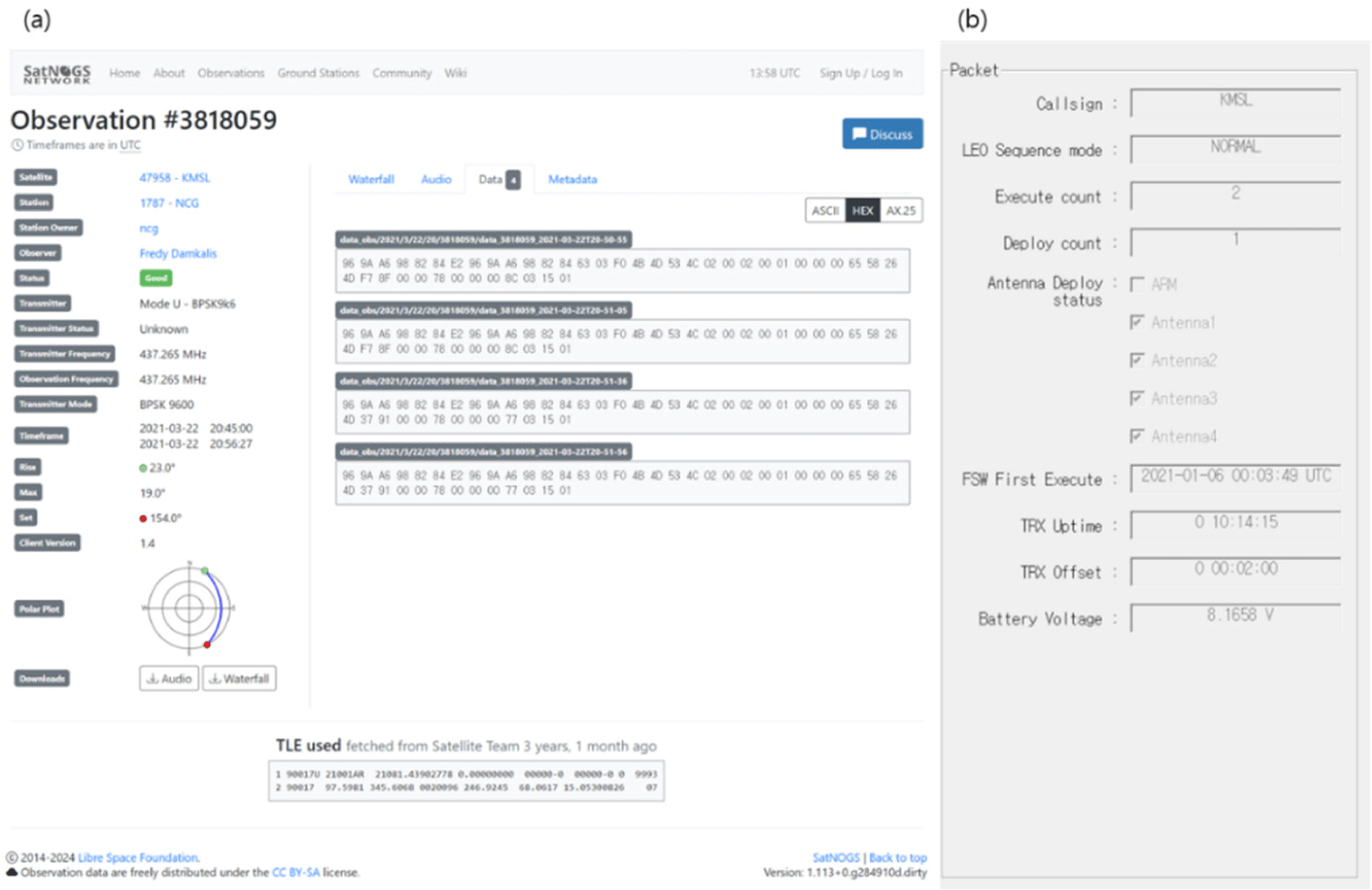Open satellite link 47958 - KMSL
Image resolution: width=1372 pixels, height=890 pixels.
175,178
